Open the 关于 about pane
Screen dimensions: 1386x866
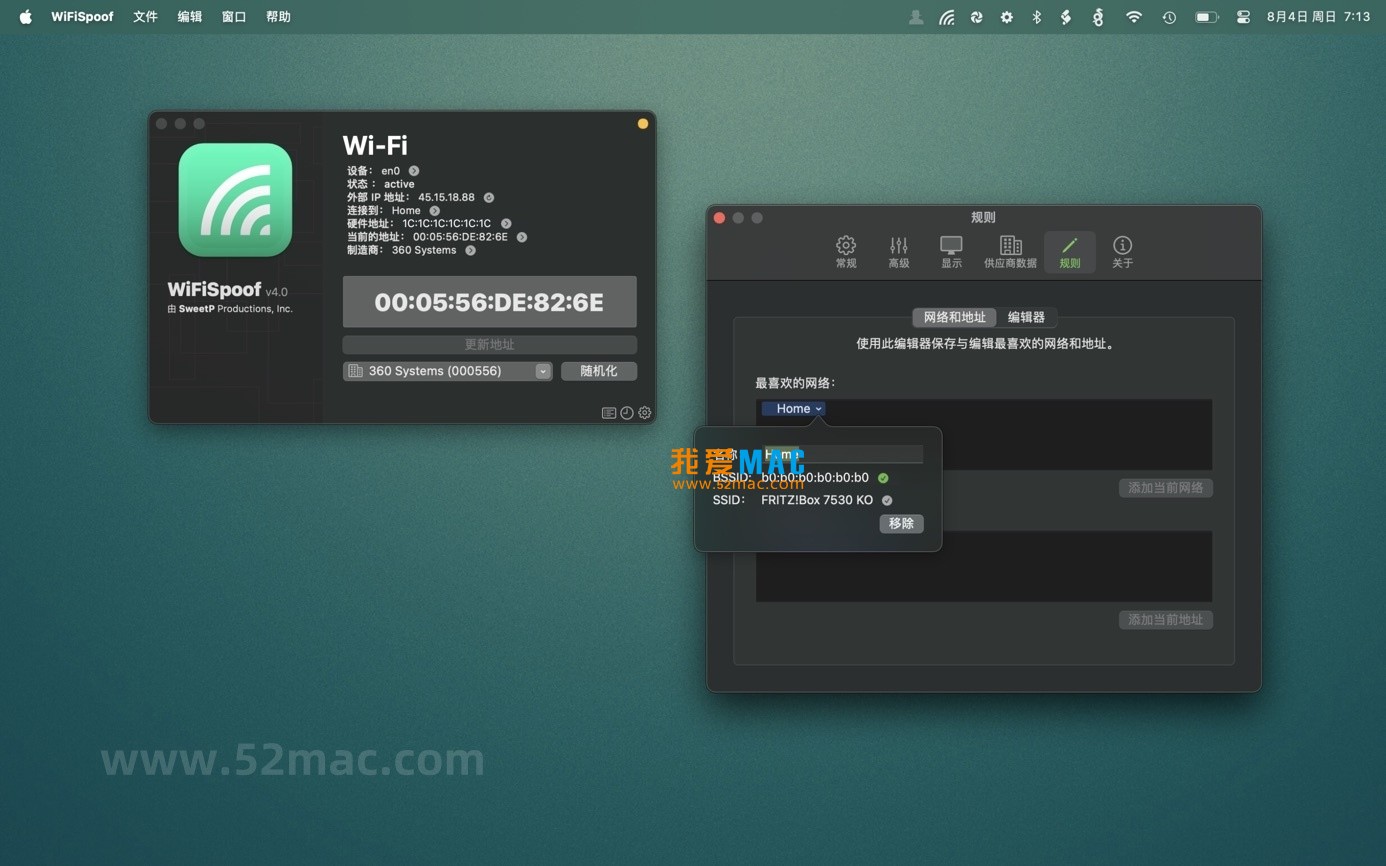(1122, 252)
